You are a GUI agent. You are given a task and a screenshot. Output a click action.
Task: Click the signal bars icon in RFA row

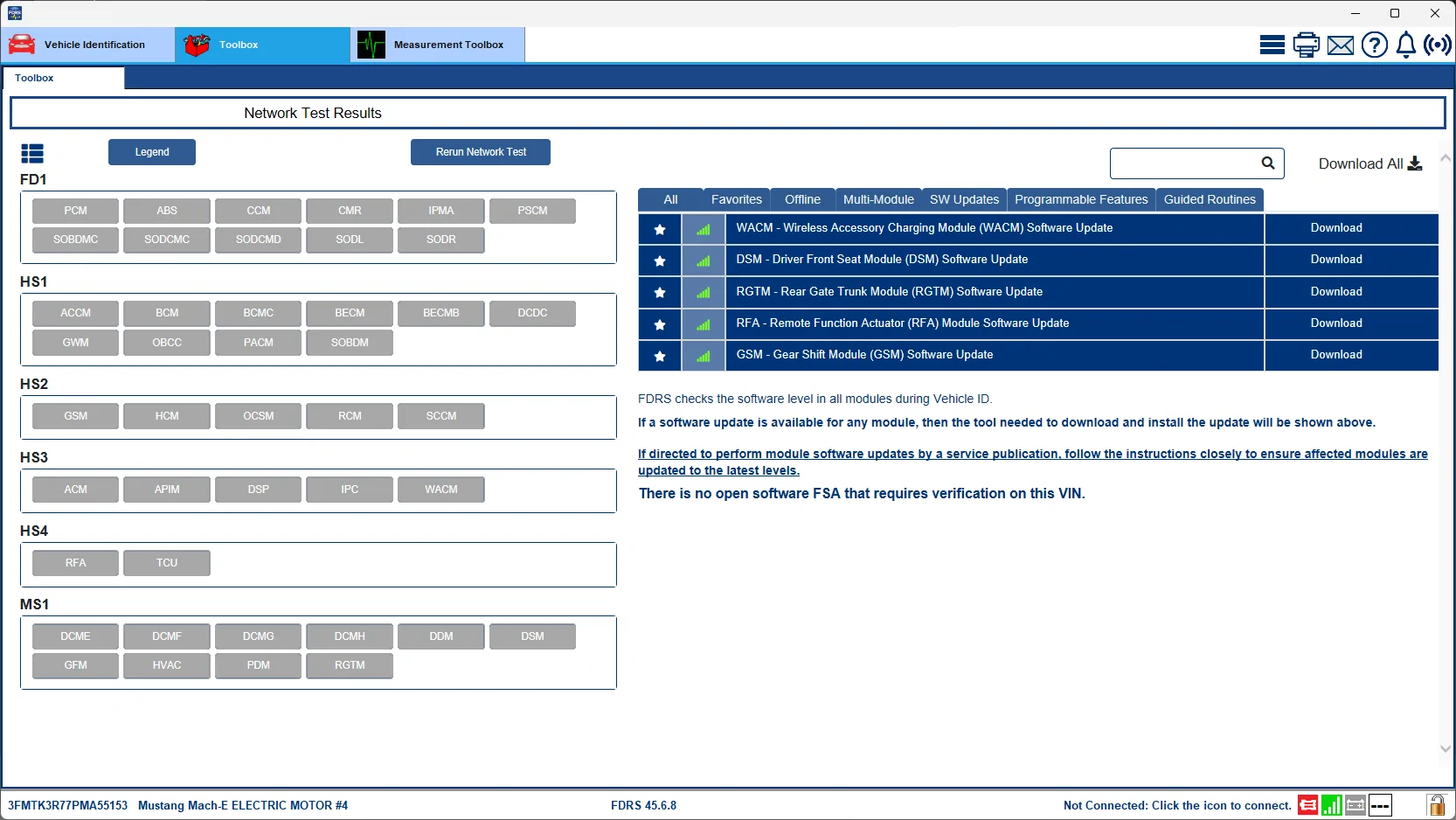point(704,324)
